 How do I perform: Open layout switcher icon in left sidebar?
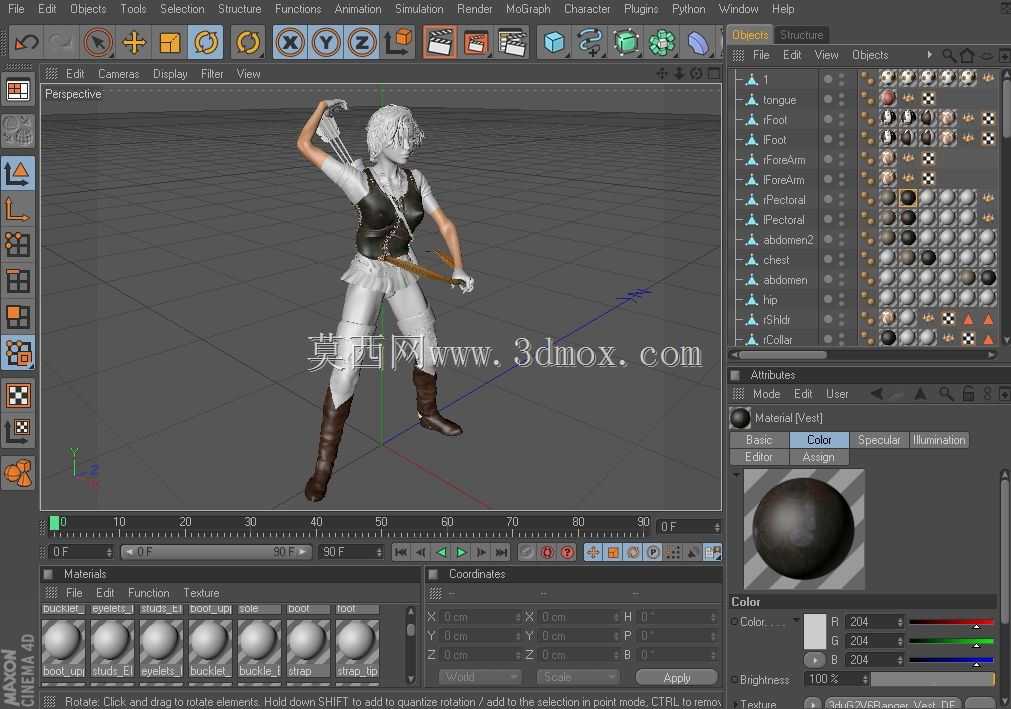pos(18,91)
